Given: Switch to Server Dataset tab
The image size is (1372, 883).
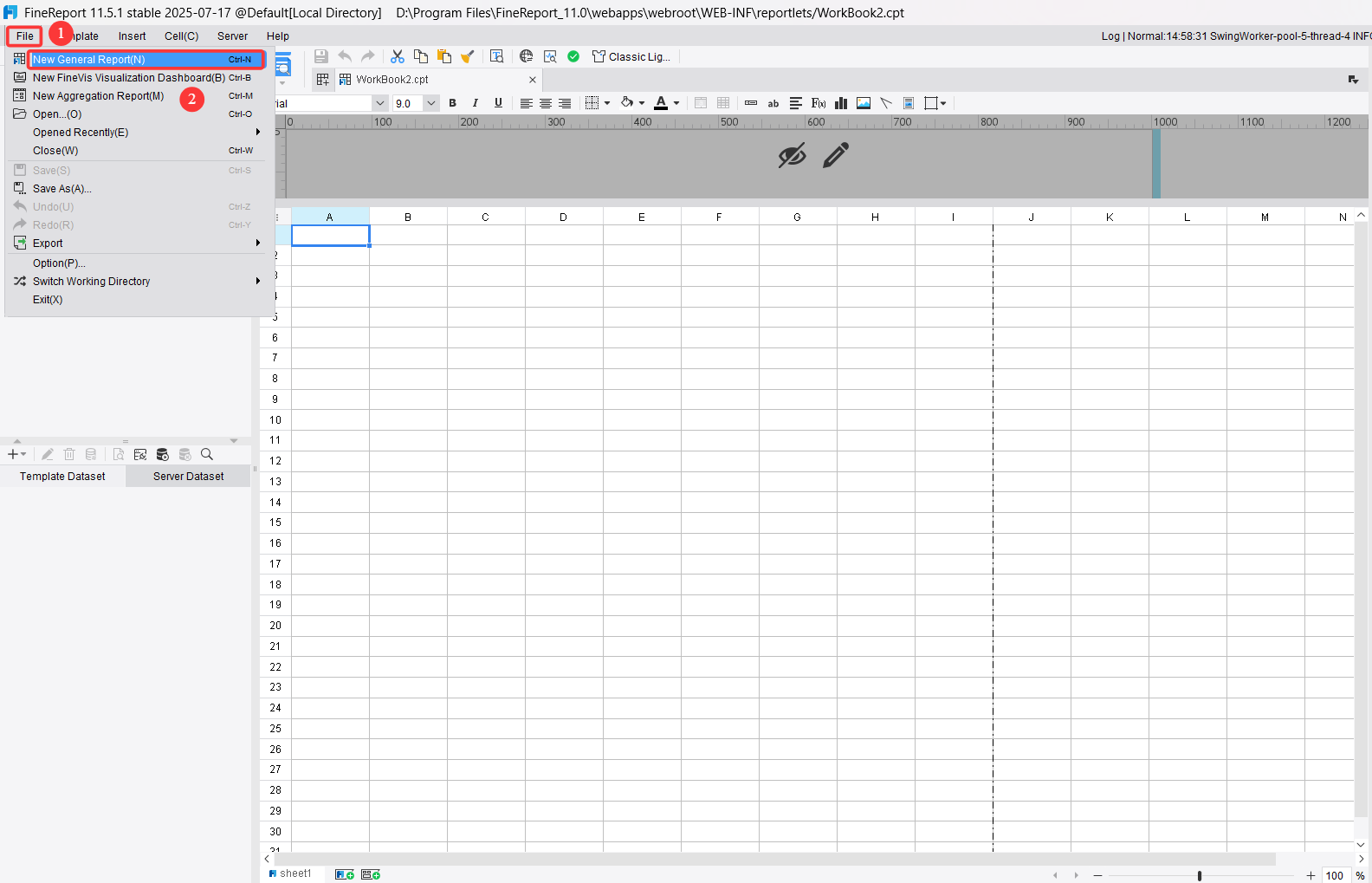Looking at the screenshot, I should [188, 477].
